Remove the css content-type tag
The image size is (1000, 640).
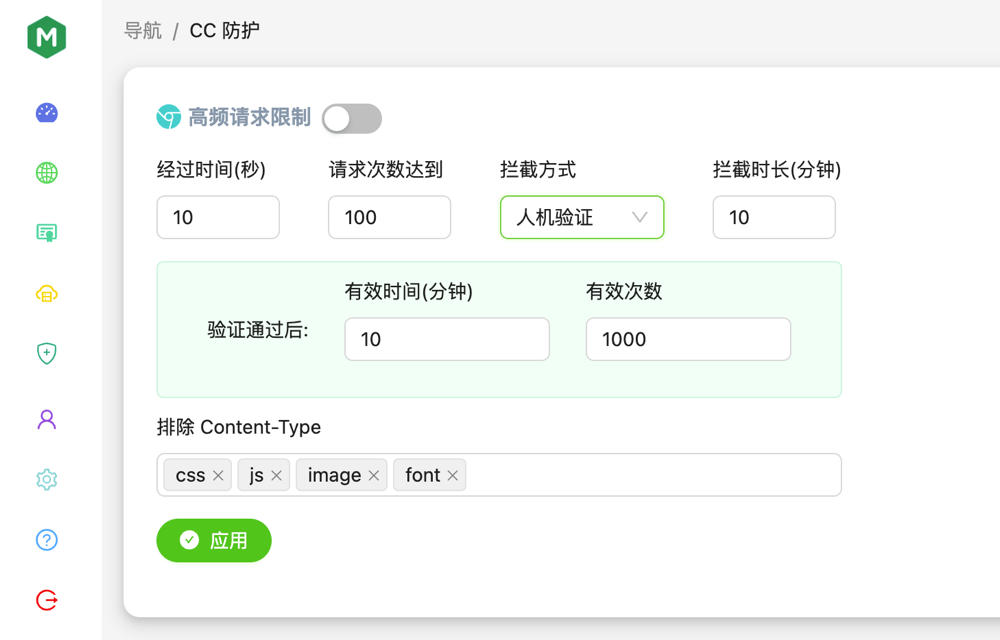click(218, 476)
